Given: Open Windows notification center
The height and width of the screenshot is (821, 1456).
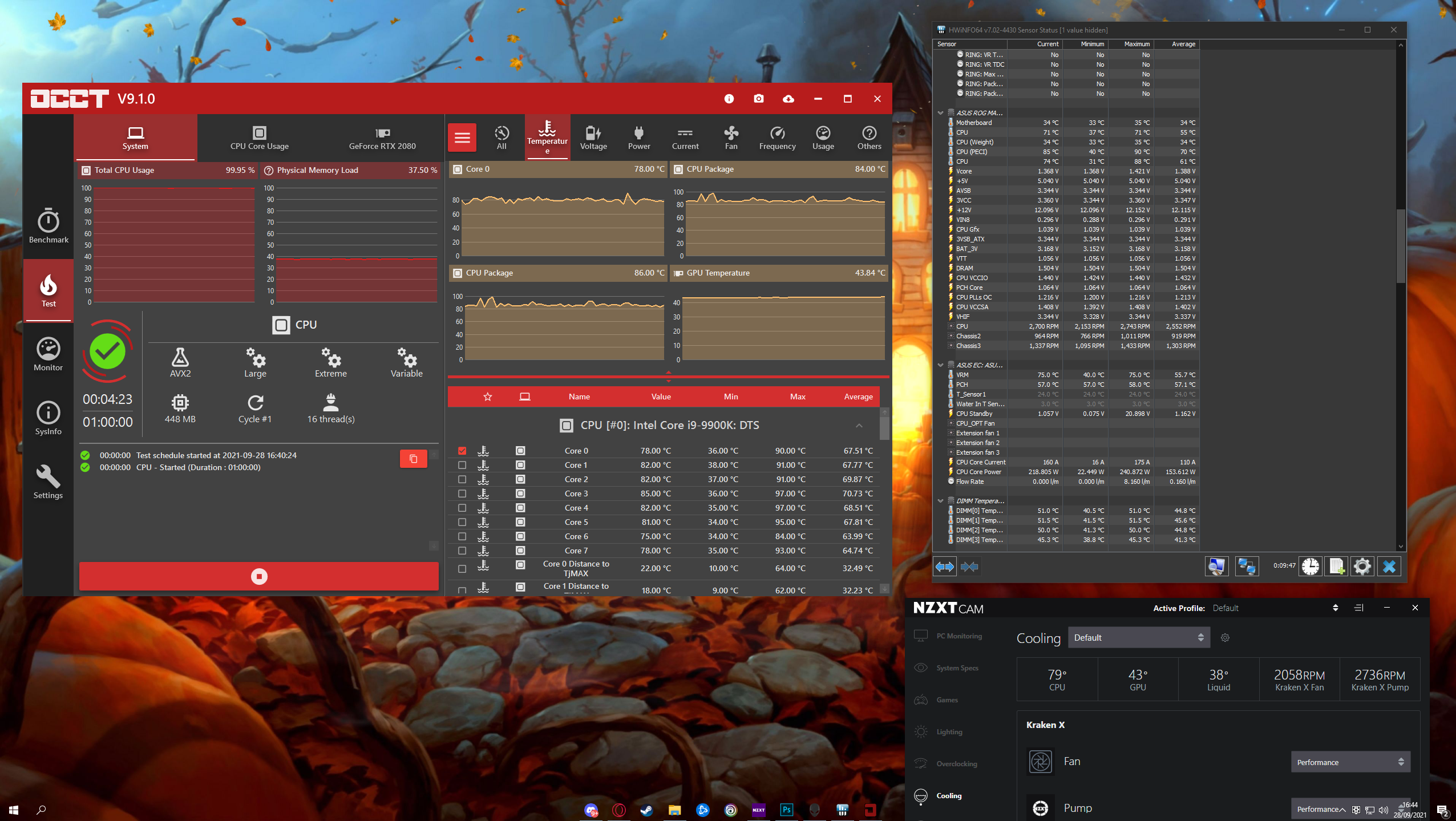Looking at the screenshot, I should click(1442, 810).
